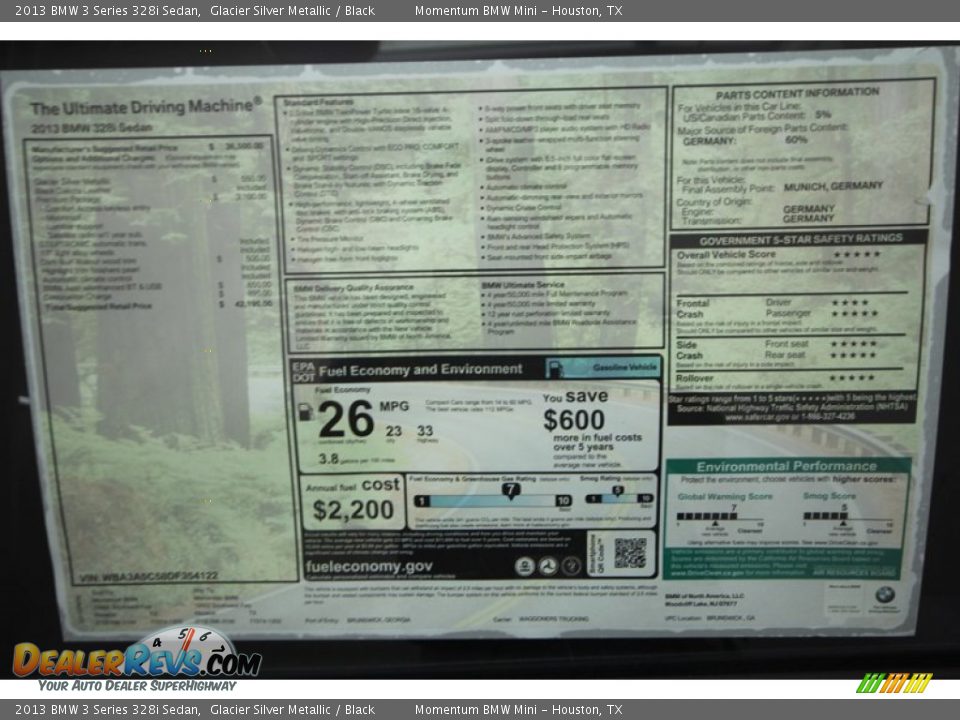The image size is (960, 720).
Task: Select the black gas pump icon beside Fuel Economy
Action: tap(306, 412)
